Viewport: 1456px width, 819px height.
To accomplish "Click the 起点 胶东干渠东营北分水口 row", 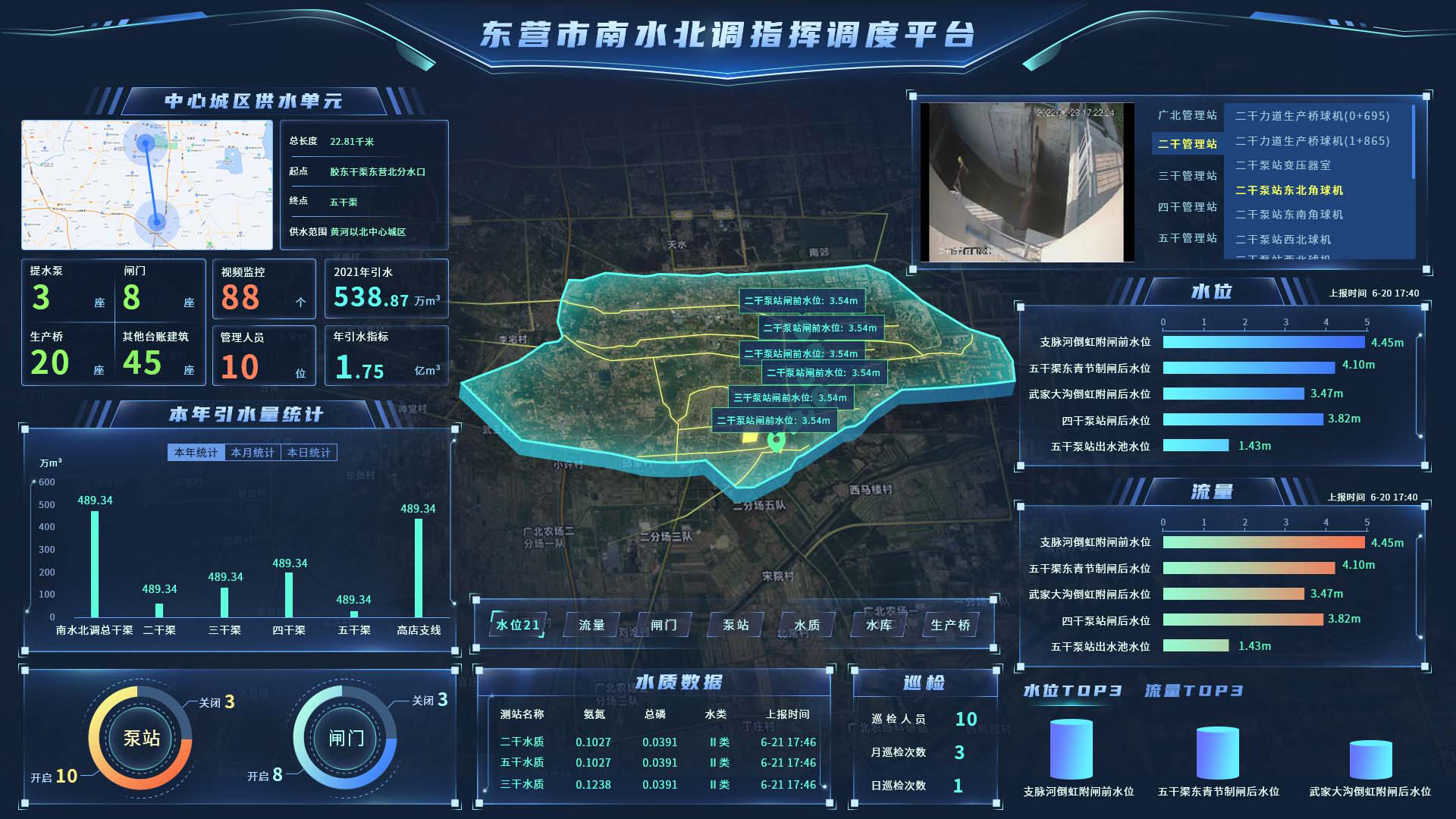I will coord(357,171).
